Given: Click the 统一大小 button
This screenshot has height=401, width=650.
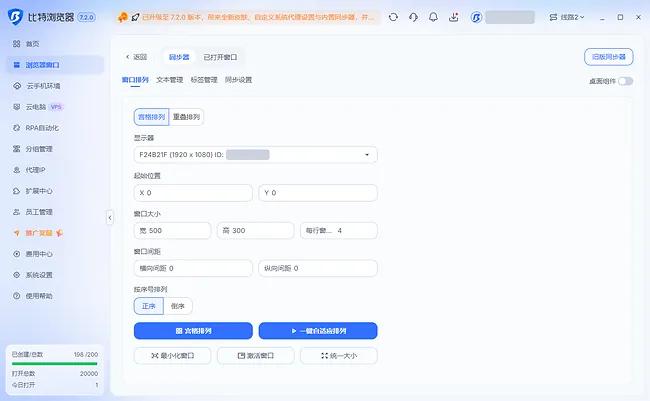Looking at the screenshot, I should pos(339,356).
